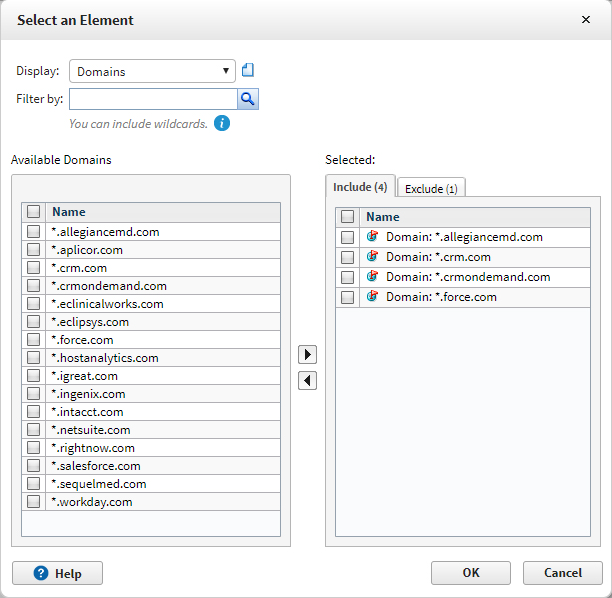
Task: Confirm selection with OK
Action: tap(471, 573)
